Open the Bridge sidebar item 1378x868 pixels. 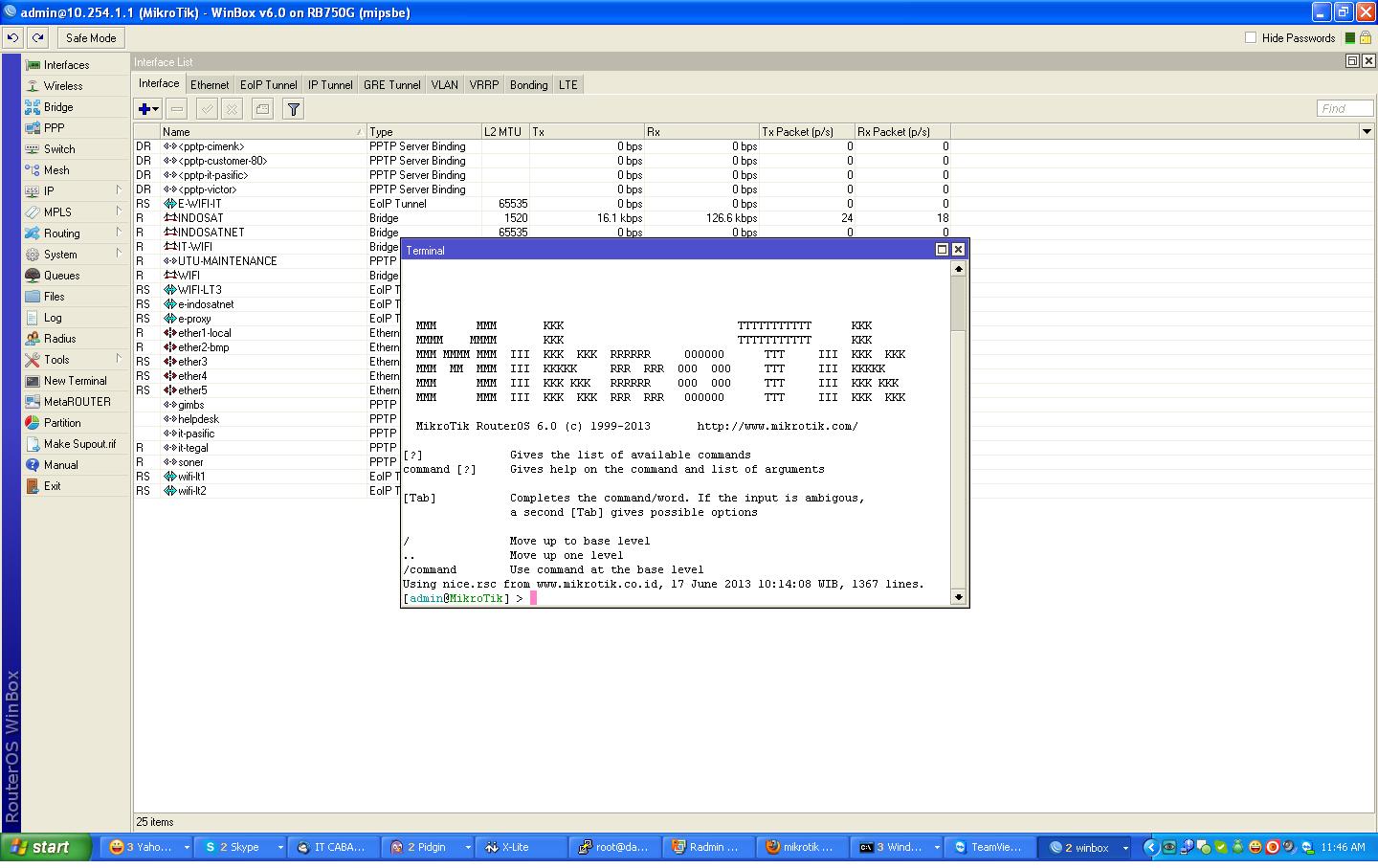(77, 107)
